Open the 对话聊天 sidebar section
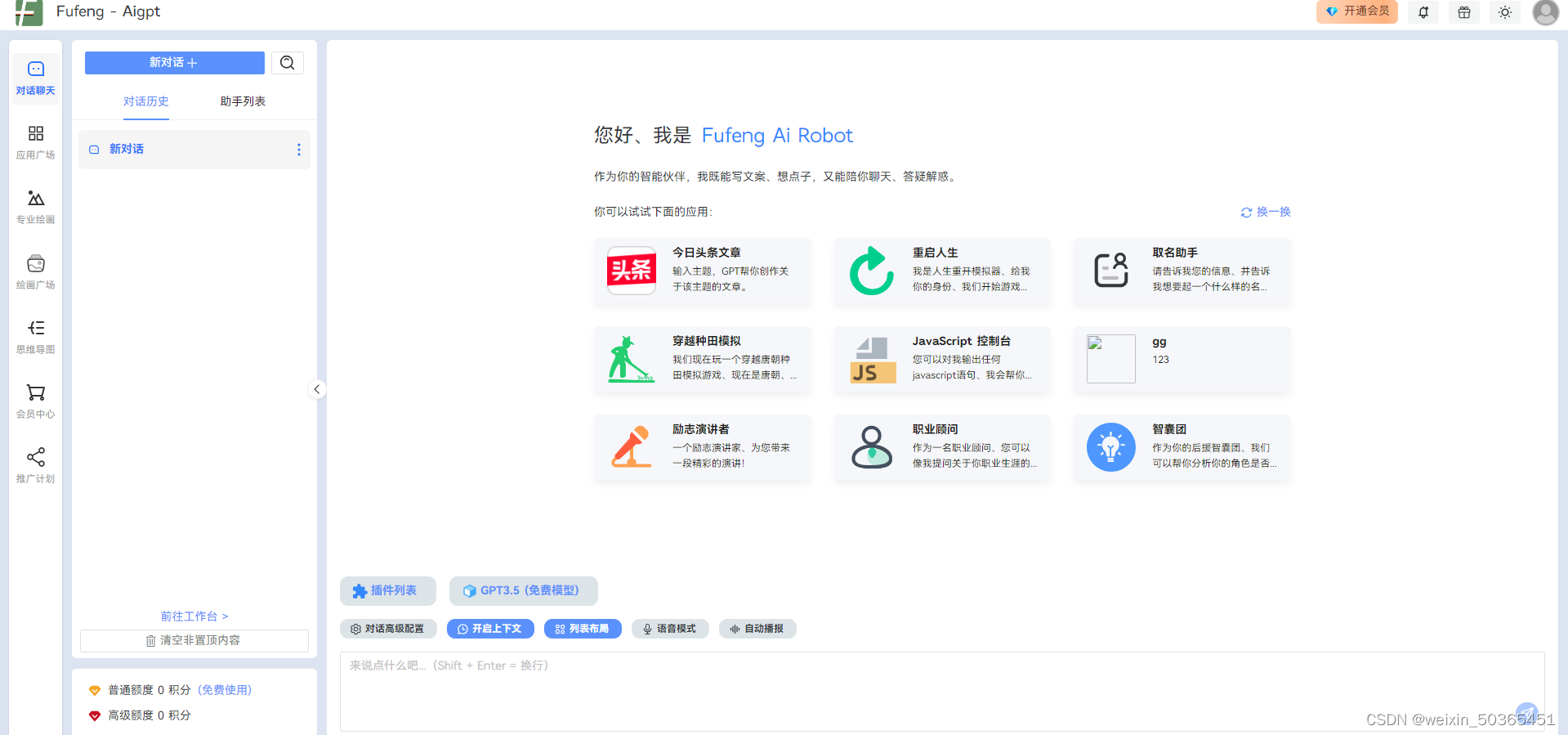This screenshot has width=1568, height=735. [x=36, y=78]
